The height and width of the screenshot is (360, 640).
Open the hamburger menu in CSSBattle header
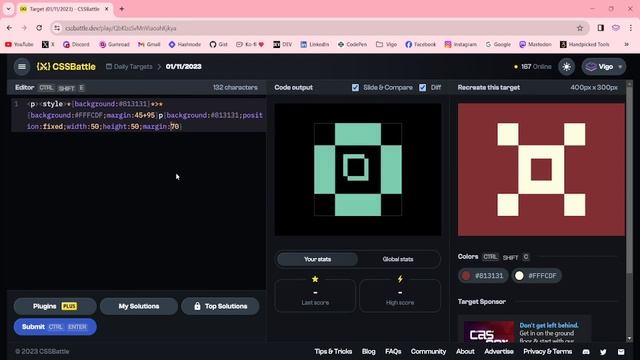[x=22, y=67]
